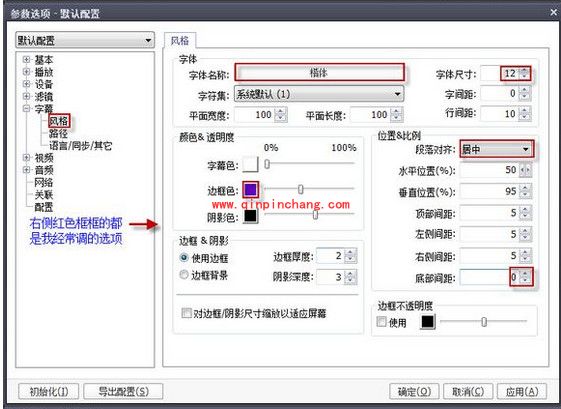This screenshot has width=561, height=409.
Task: Click the 字体尺寸 spinner arrows
Action: (x=525, y=73)
